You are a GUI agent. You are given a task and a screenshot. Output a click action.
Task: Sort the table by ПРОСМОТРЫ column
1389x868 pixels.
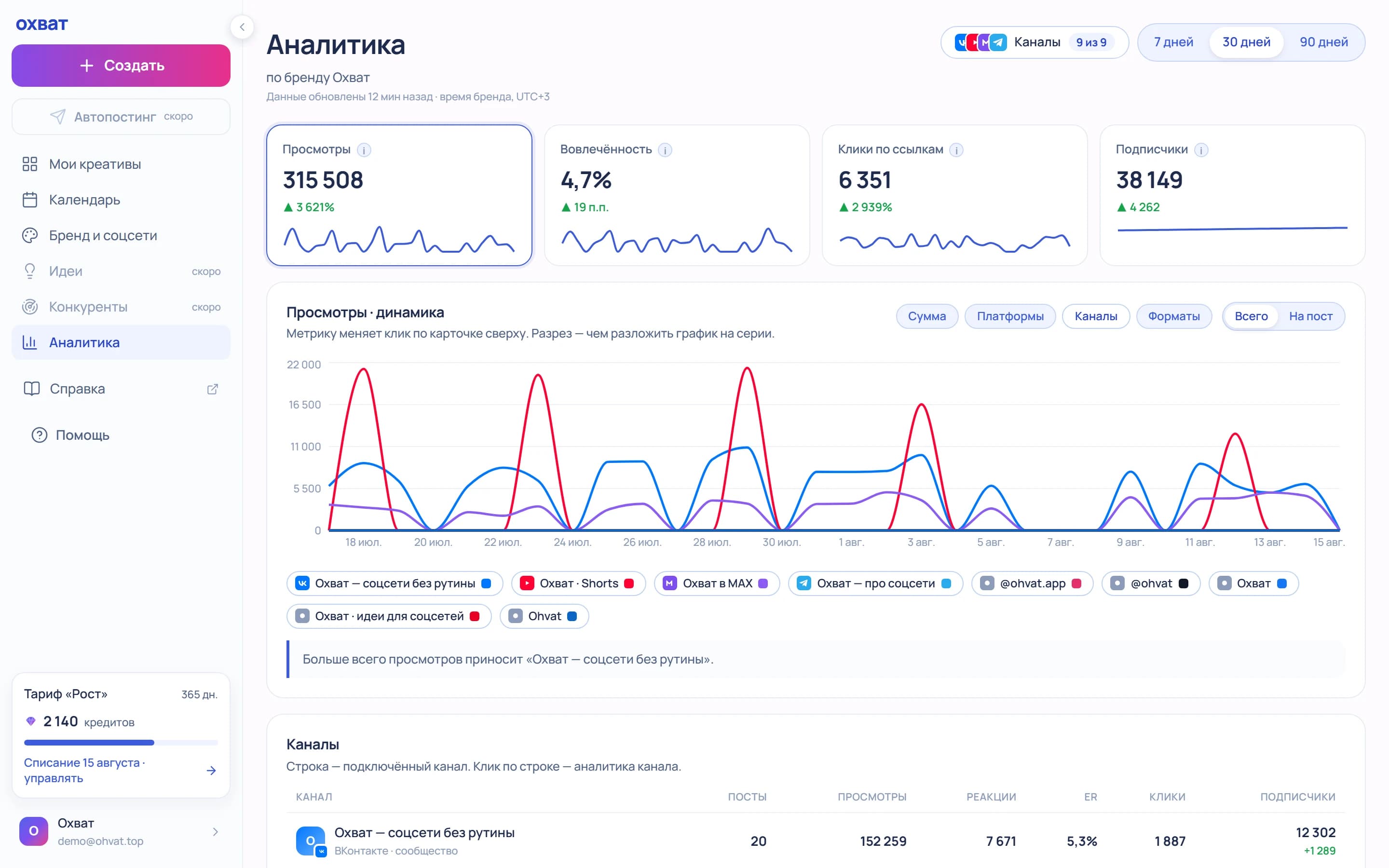click(872, 797)
